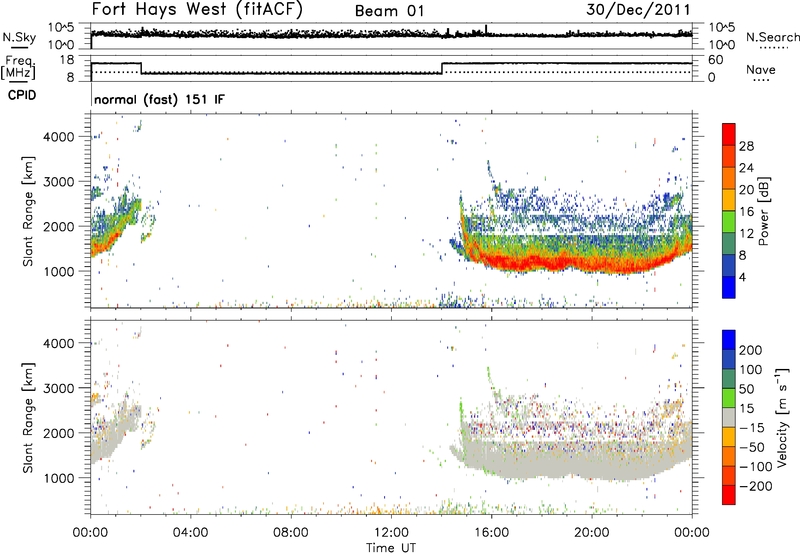Click the '08:00' time tick label
Viewport: 800px width, 554px height.
[x=291, y=533]
